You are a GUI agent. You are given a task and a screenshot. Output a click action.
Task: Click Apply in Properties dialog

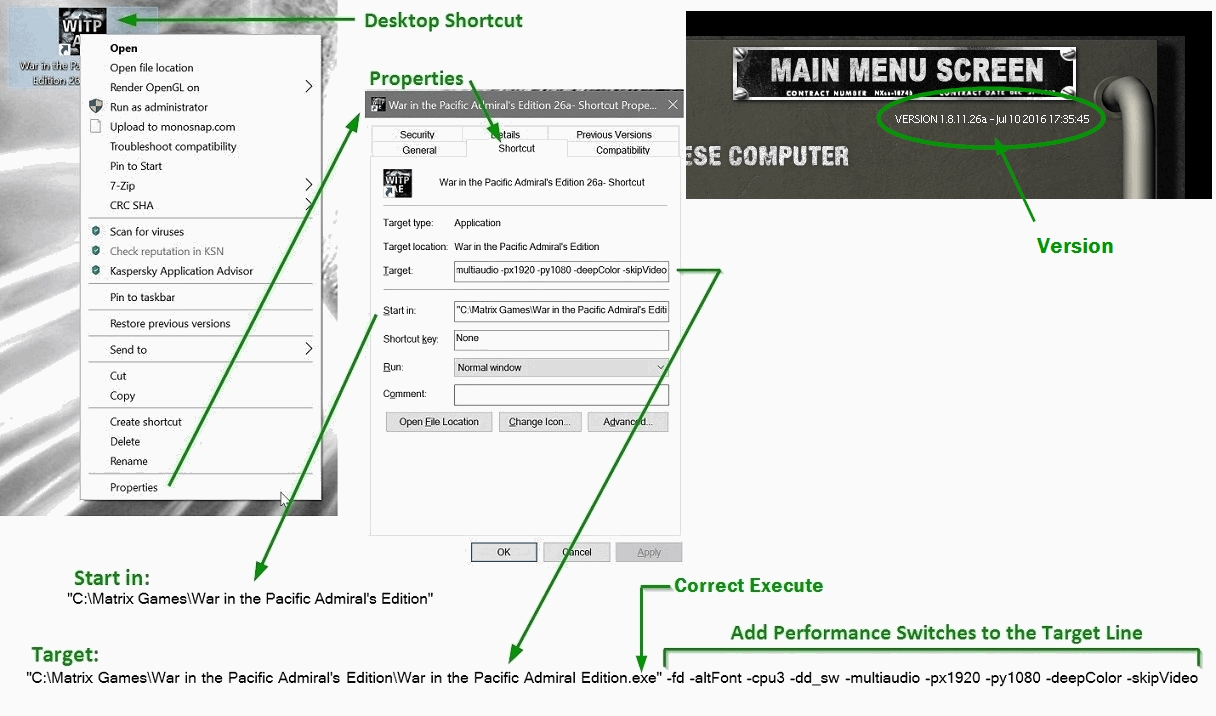pyautogui.click(x=649, y=552)
